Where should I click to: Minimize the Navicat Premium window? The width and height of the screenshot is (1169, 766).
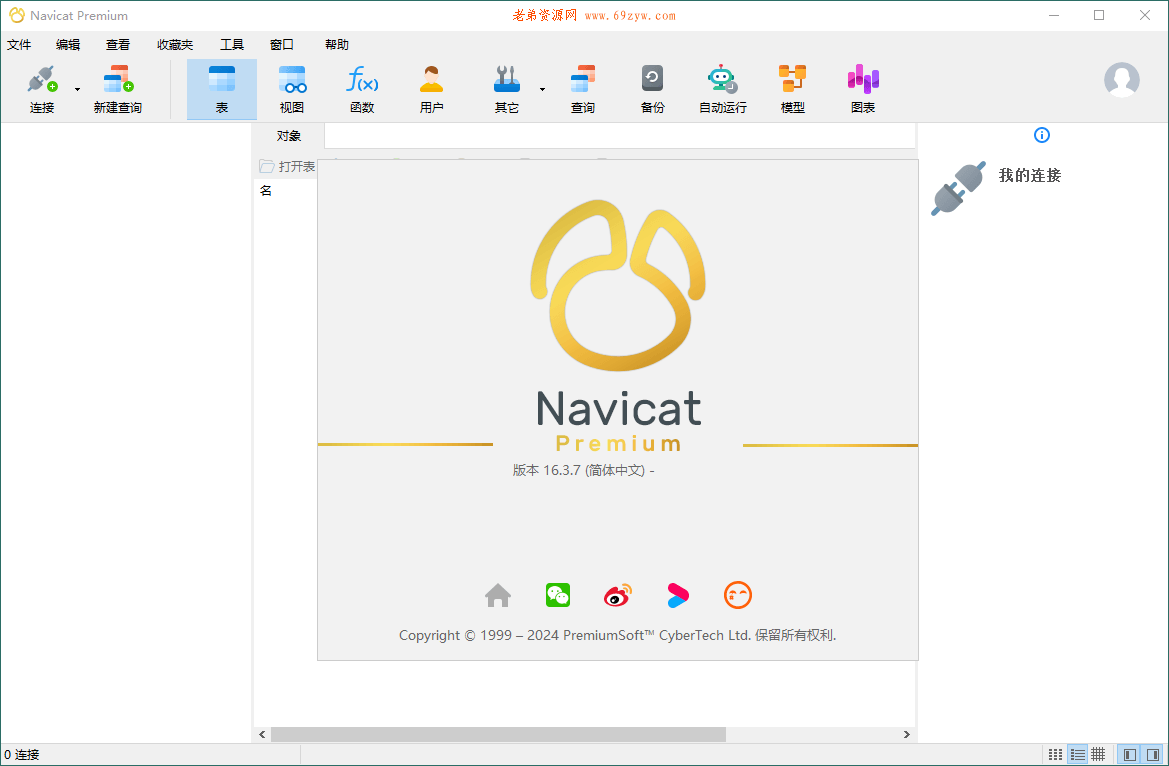[x=1053, y=15]
